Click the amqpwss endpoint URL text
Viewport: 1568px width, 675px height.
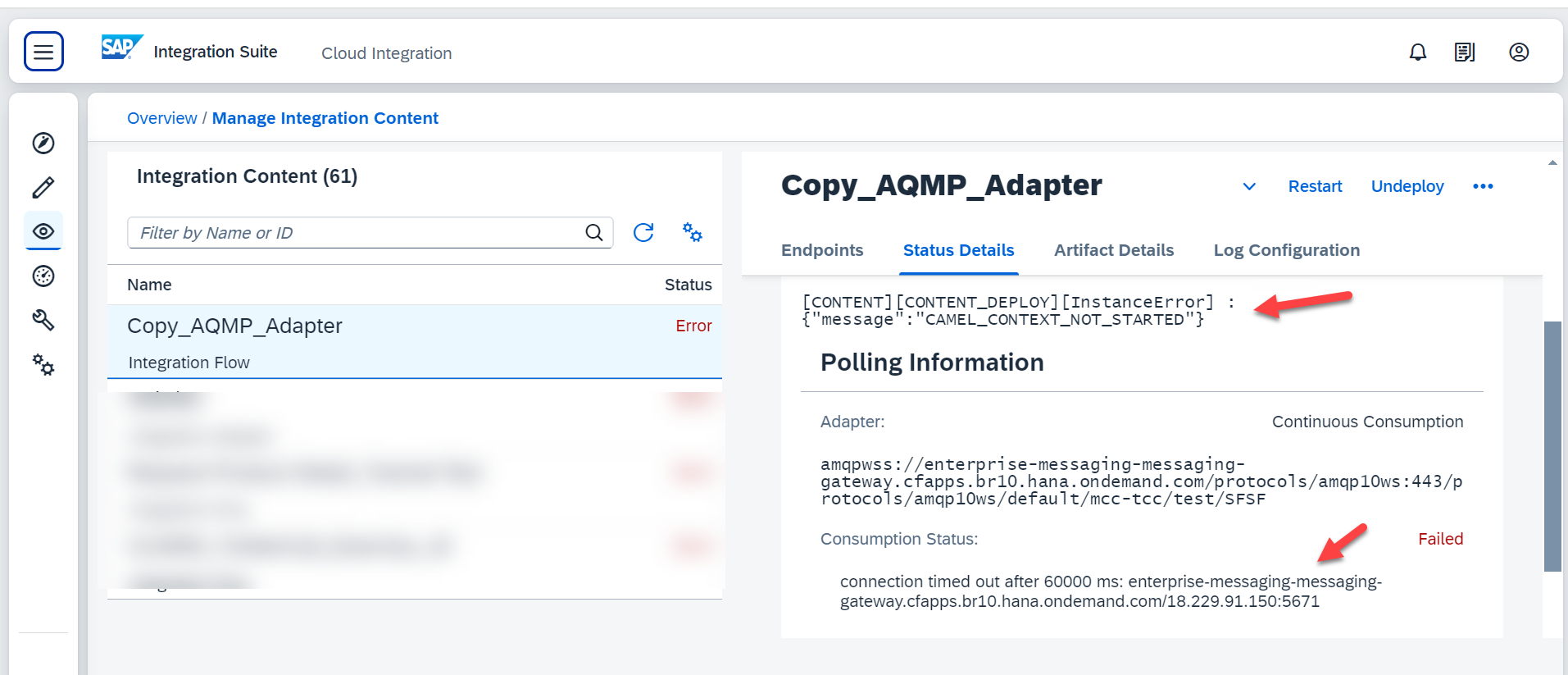(1141, 481)
